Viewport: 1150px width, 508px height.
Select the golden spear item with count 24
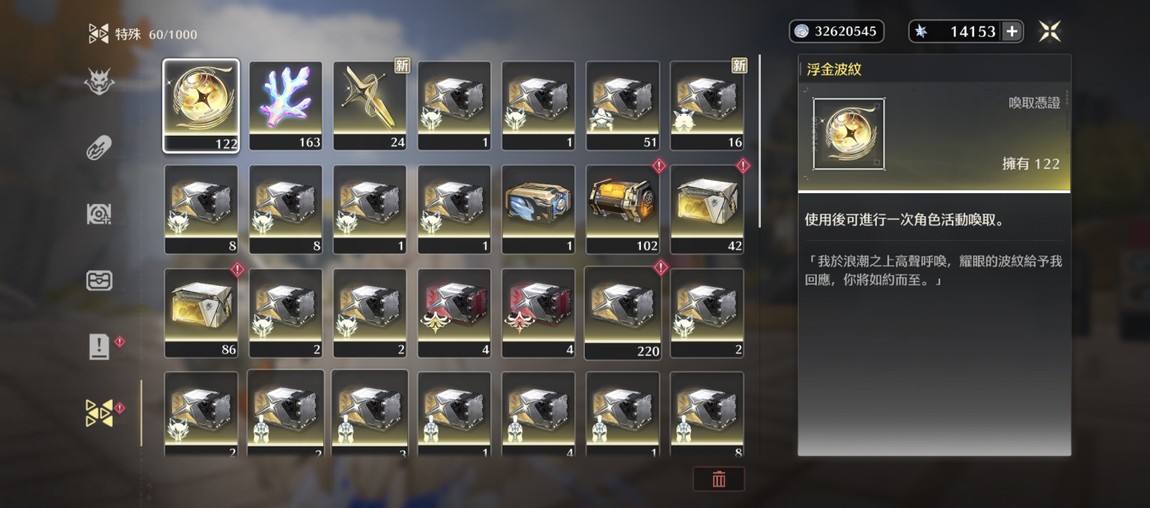pos(370,106)
